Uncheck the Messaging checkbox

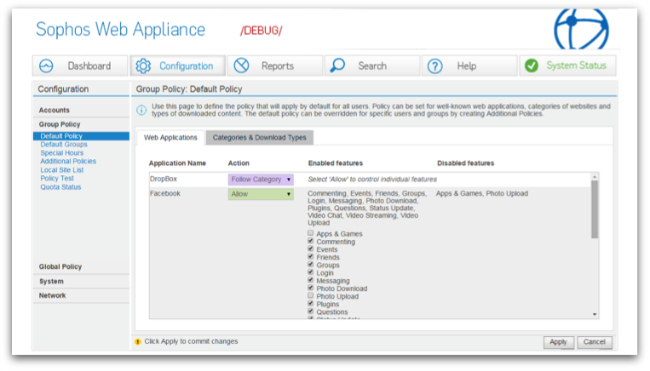310,280
